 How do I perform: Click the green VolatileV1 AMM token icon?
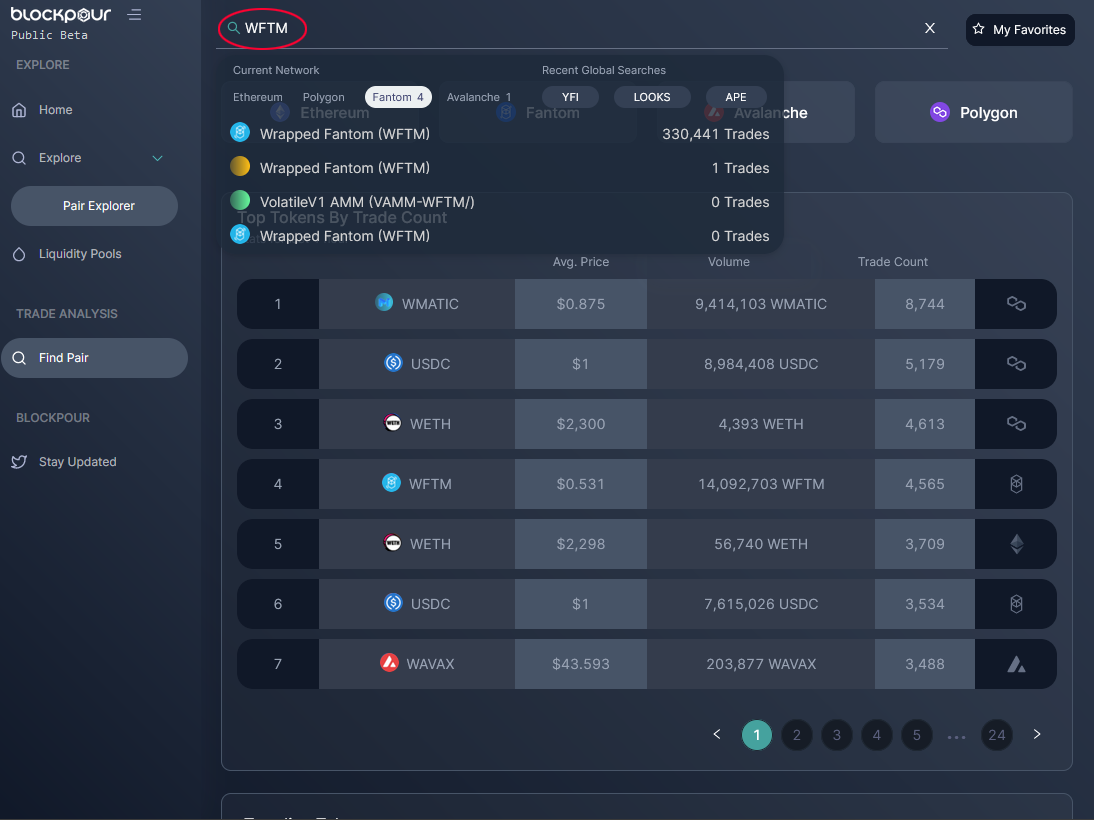coord(240,200)
